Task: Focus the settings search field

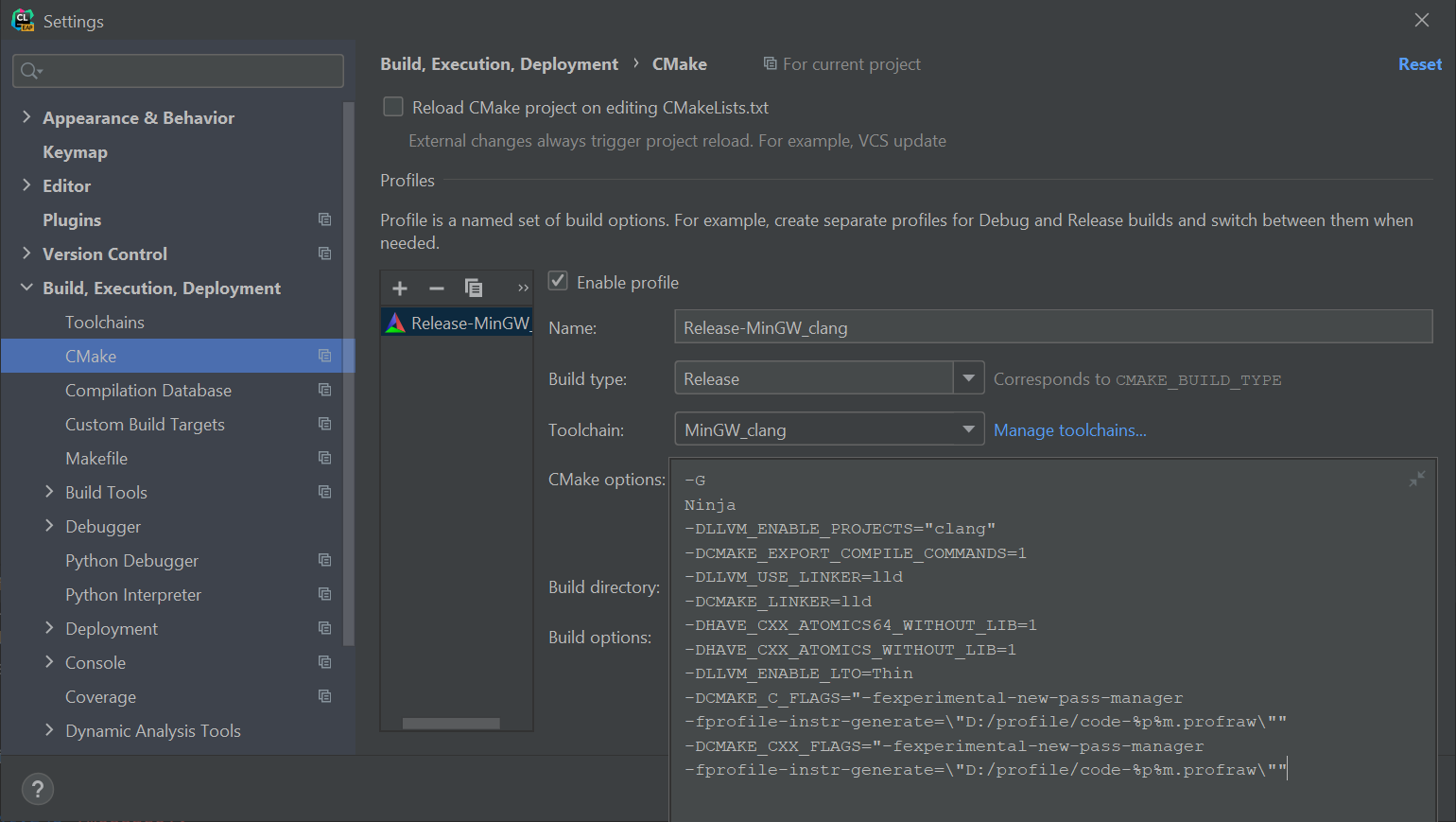Action: tap(178, 71)
